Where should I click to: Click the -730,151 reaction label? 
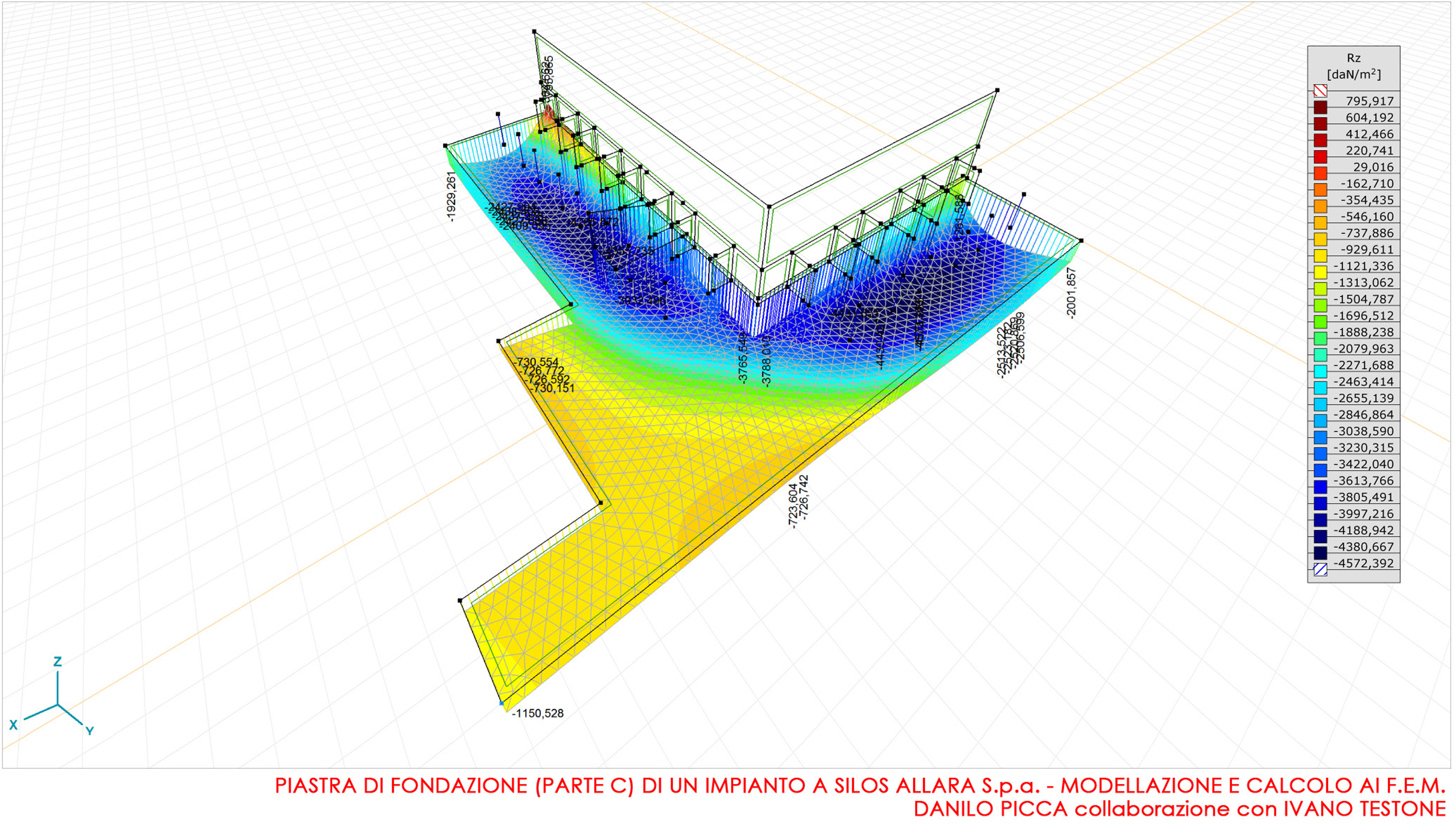pyautogui.click(x=552, y=388)
